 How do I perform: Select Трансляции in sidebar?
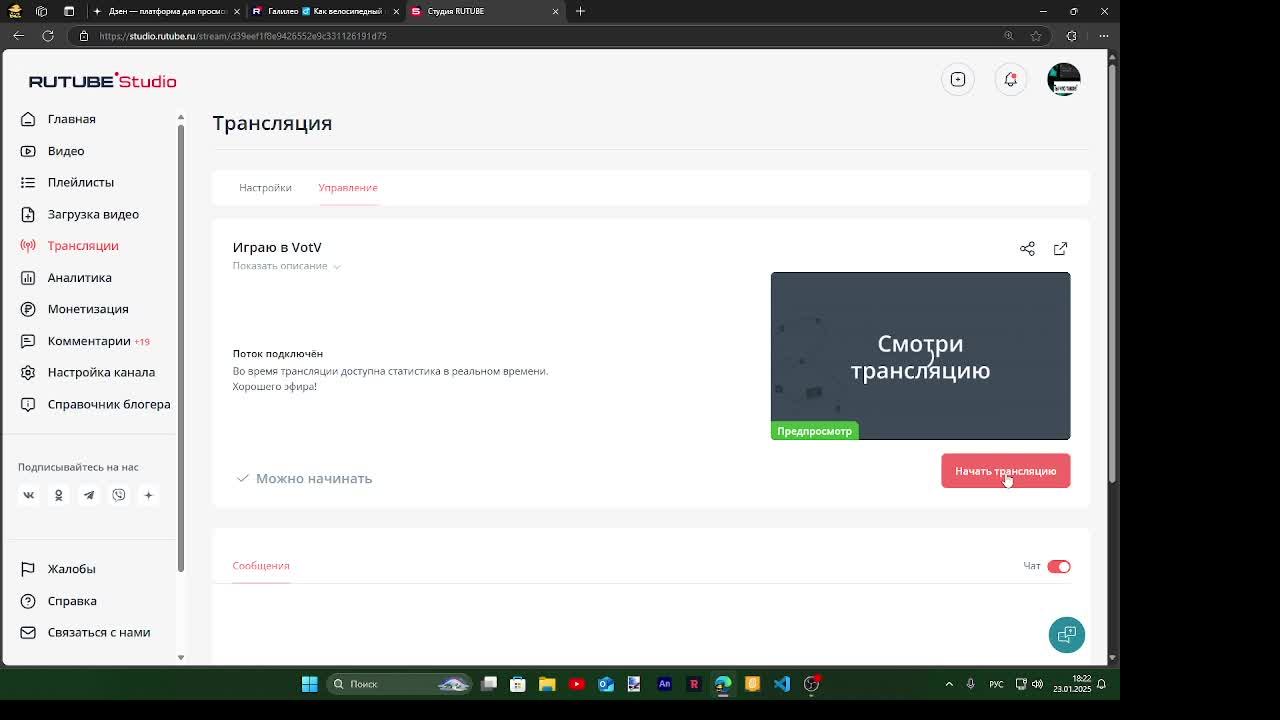pyautogui.click(x=70, y=245)
